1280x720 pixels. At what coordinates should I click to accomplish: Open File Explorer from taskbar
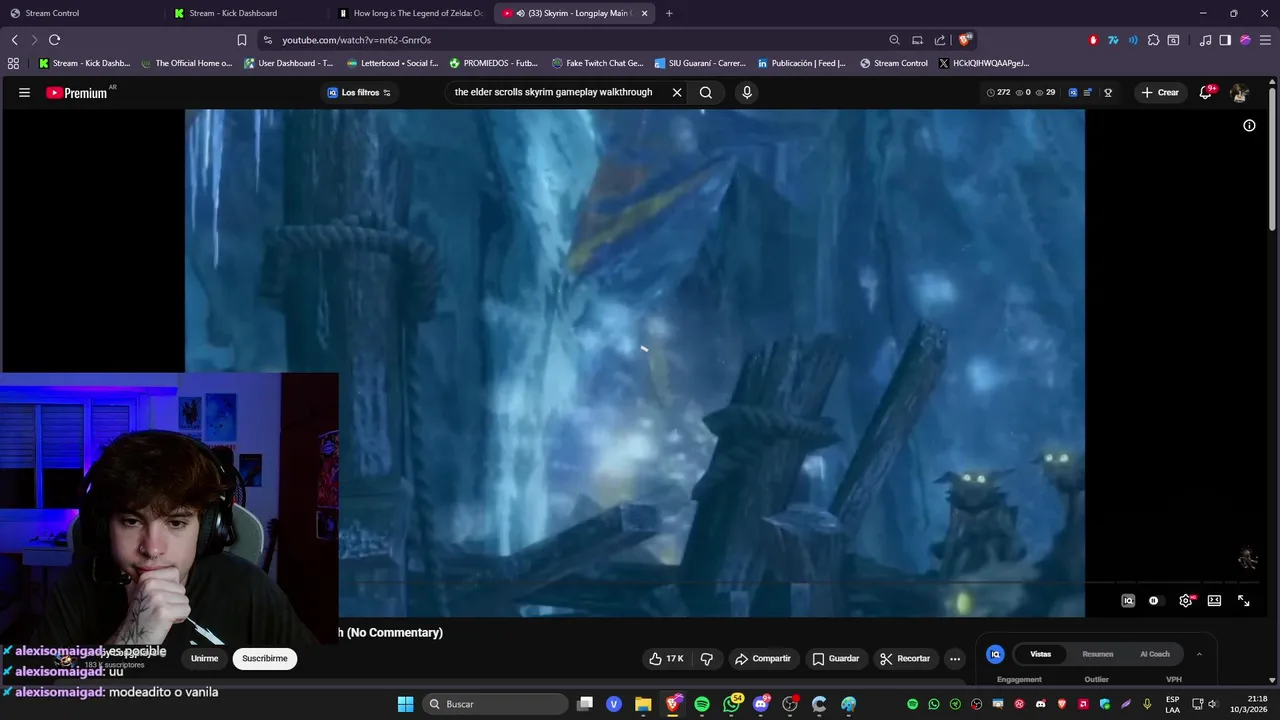643,704
